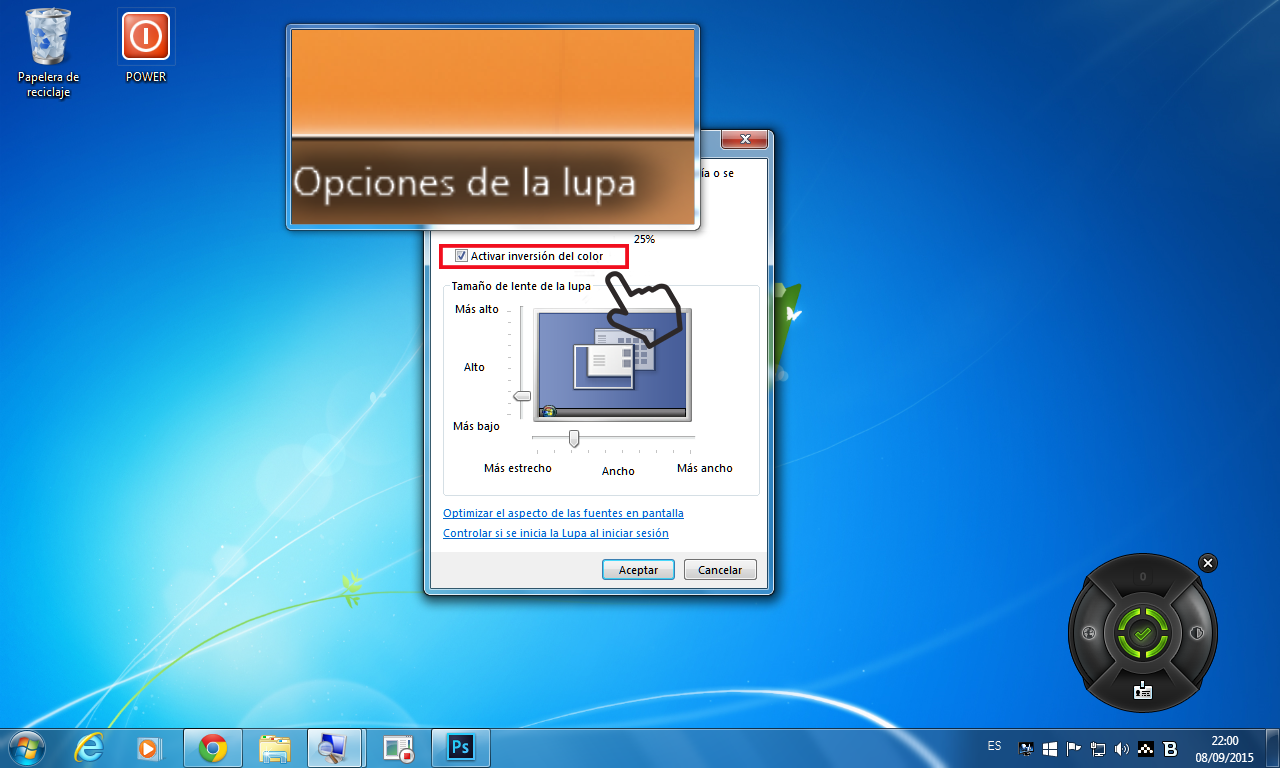Click the blue B icon in system tray

coord(1170,747)
